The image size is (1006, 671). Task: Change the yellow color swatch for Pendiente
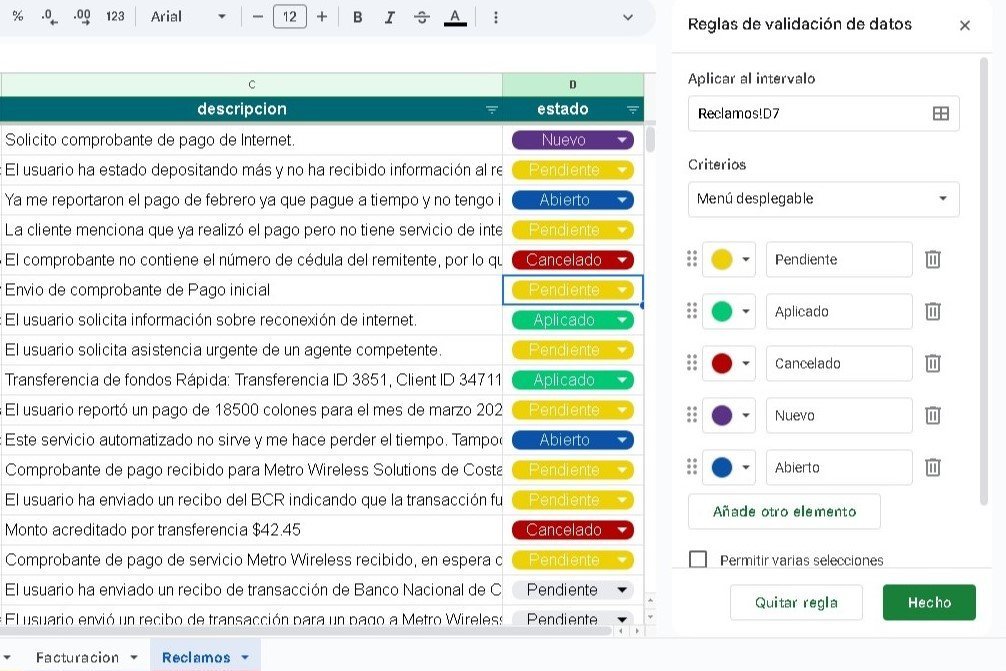pyautogui.click(x=730, y=260)
